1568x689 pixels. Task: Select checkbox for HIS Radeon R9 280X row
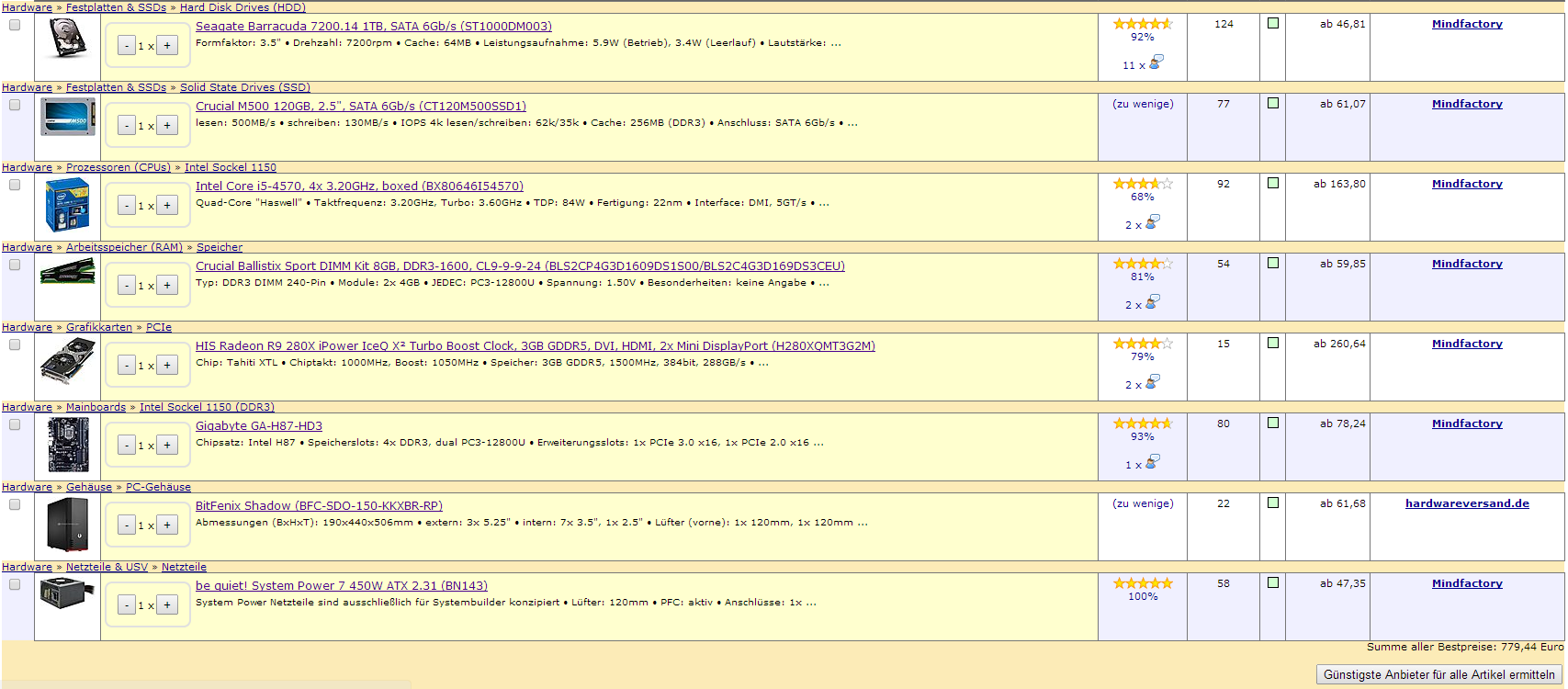15,344
